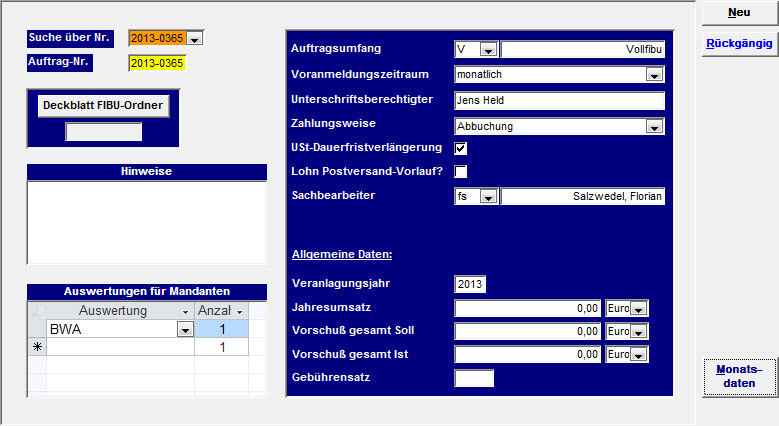Image resolution: width=779 pixels, height=426 pixels.
Task: Open the Auswertung column header dropdown
Action: coord(185,312)
